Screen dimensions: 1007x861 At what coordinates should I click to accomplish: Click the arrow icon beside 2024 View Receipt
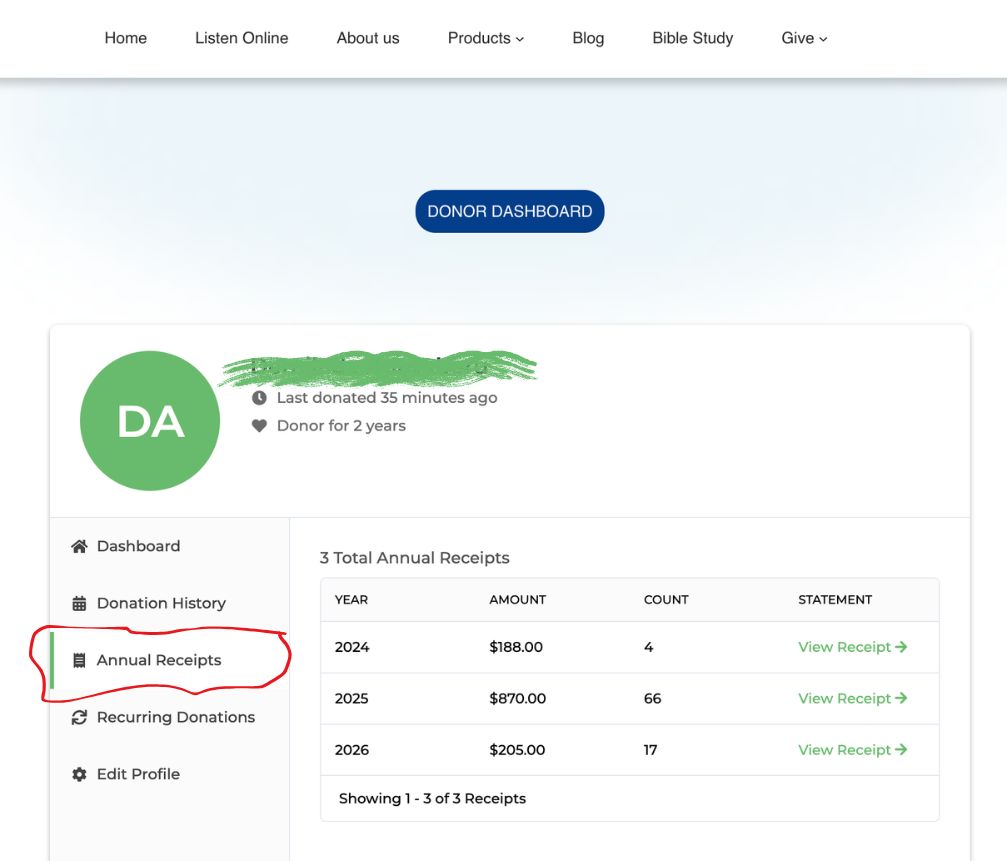pyautogui.click(x=901, y=647)
